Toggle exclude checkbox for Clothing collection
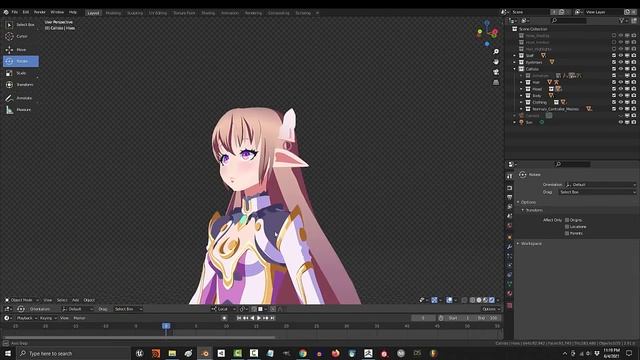 614,102
